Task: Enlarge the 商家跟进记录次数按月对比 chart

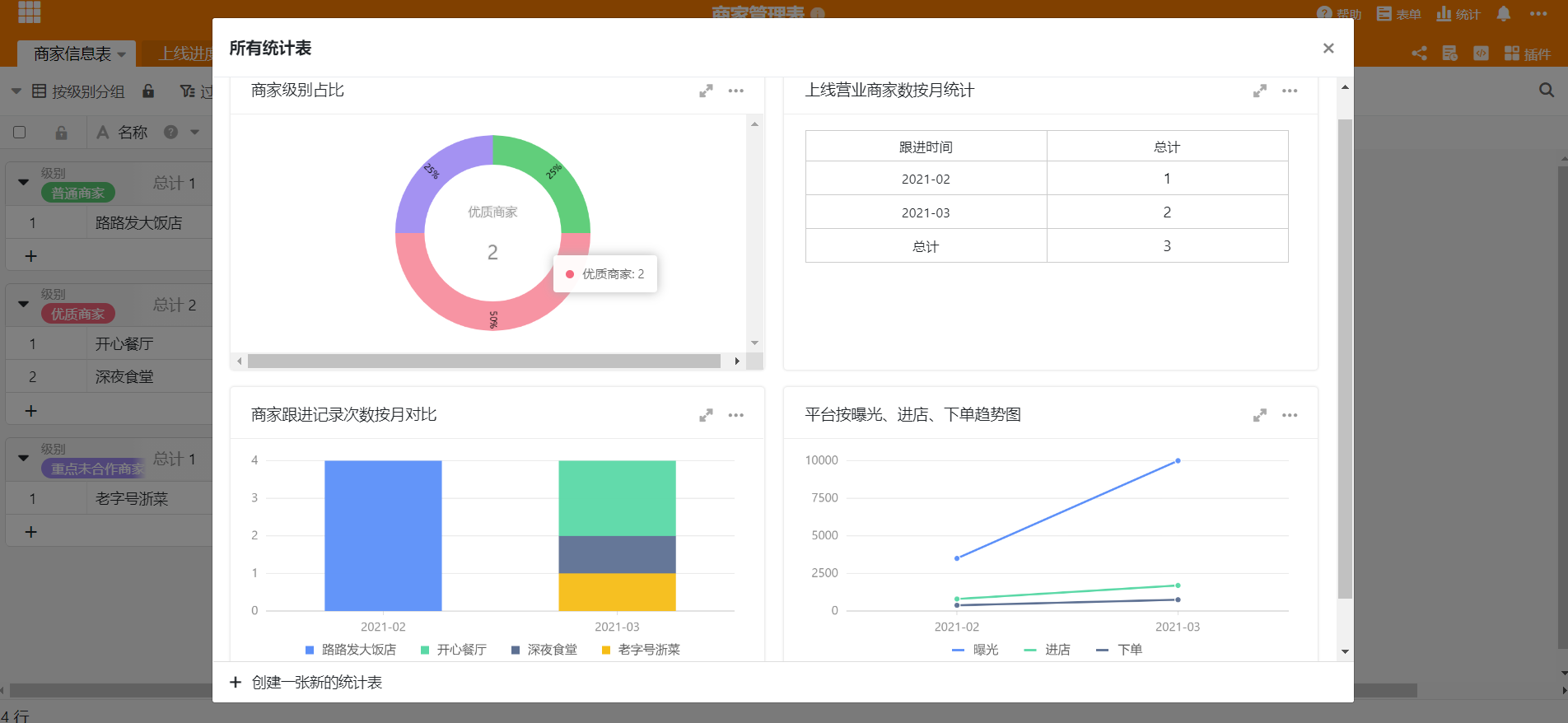Action: pos(706,416)
